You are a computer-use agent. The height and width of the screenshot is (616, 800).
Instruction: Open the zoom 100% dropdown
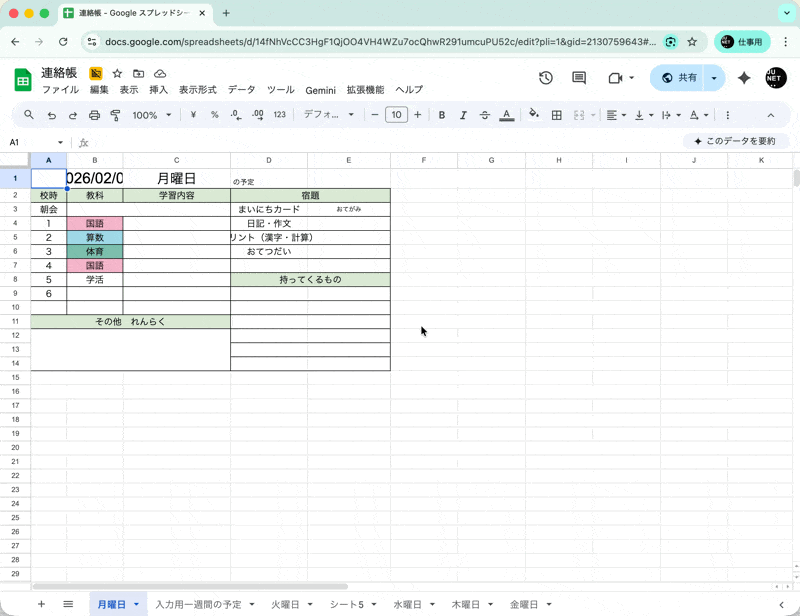(152, 115)
